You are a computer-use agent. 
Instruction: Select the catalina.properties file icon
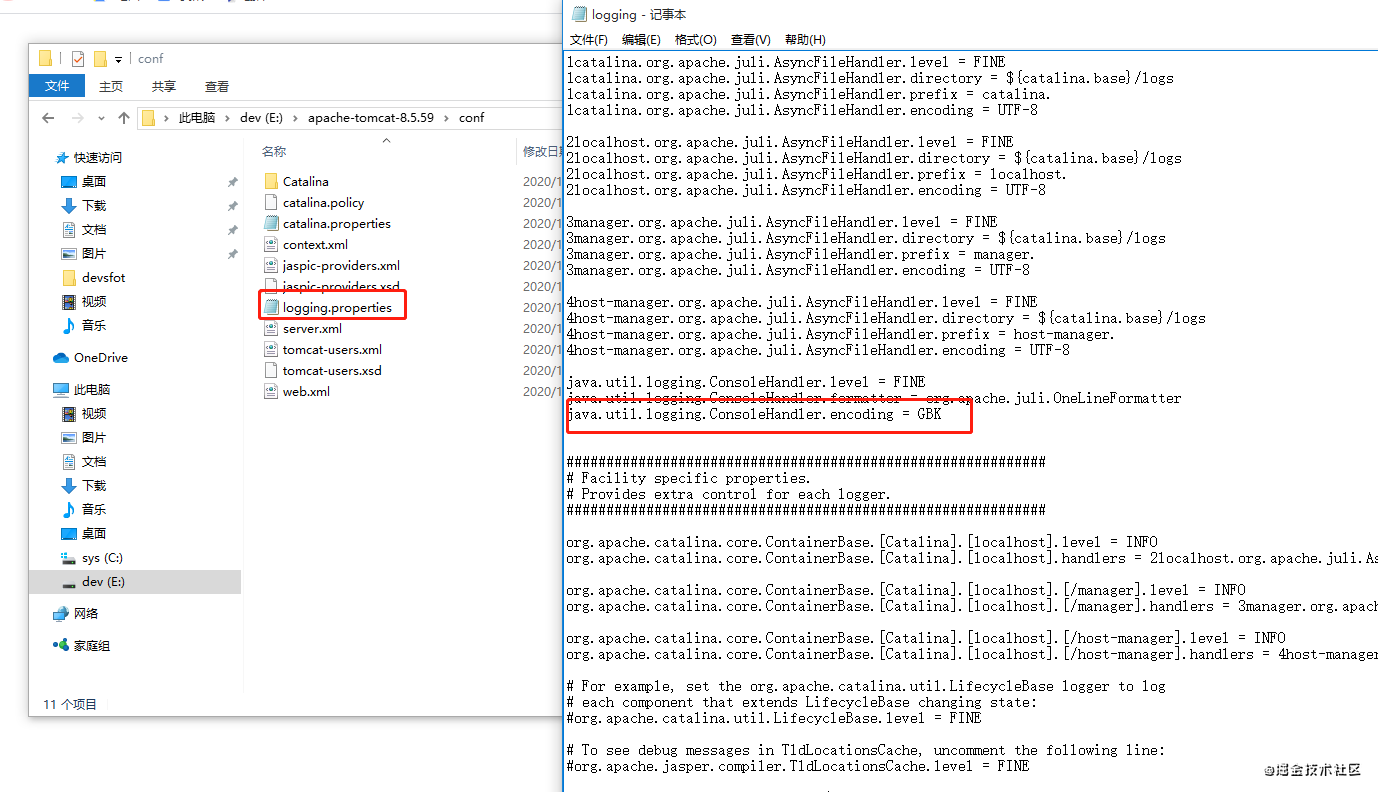271,223
